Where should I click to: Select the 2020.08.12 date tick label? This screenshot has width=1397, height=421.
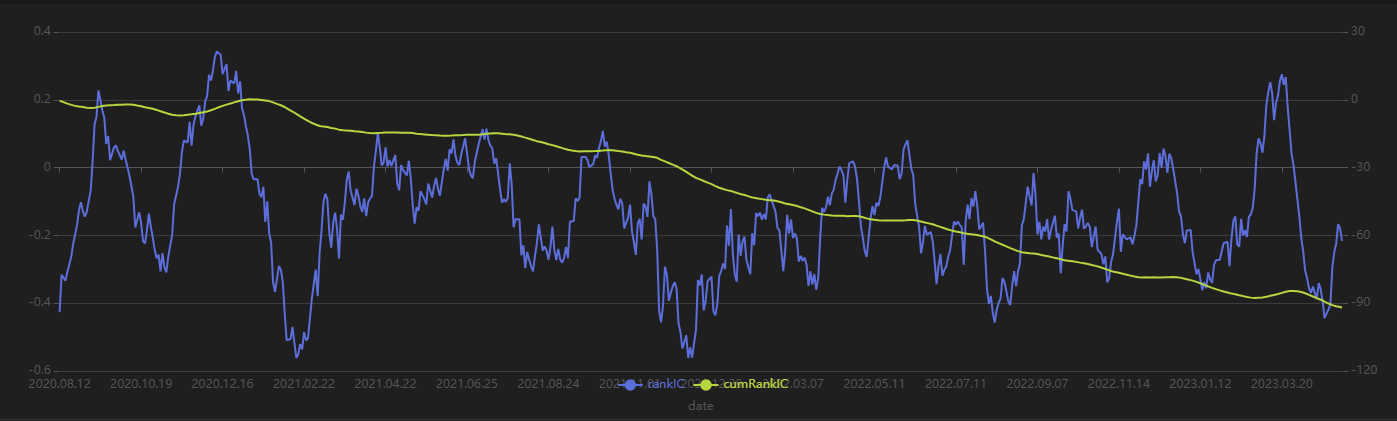[x=59, y=383]
